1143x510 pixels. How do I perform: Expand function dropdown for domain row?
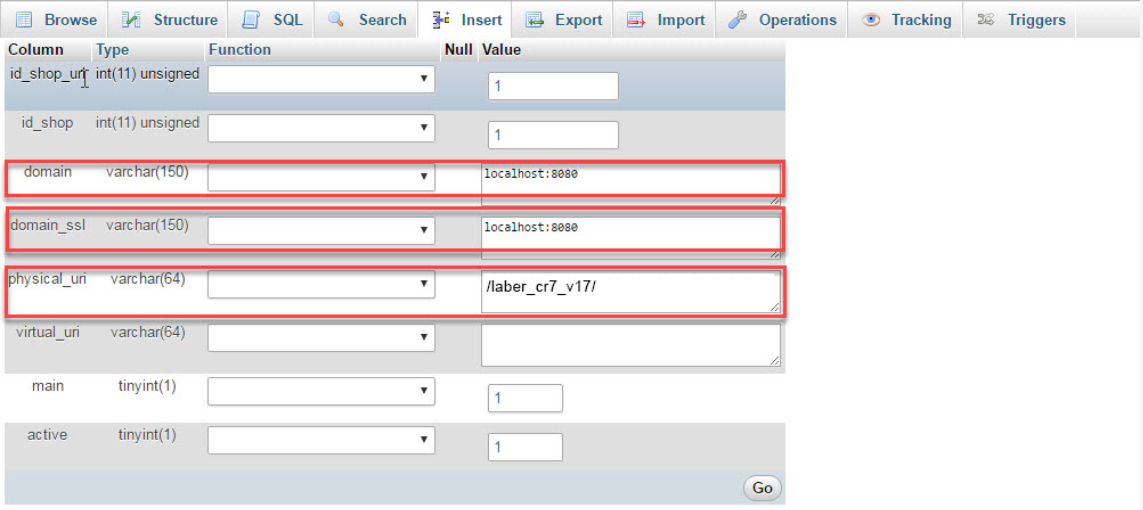pyautogui.click(x=321, y=177)
